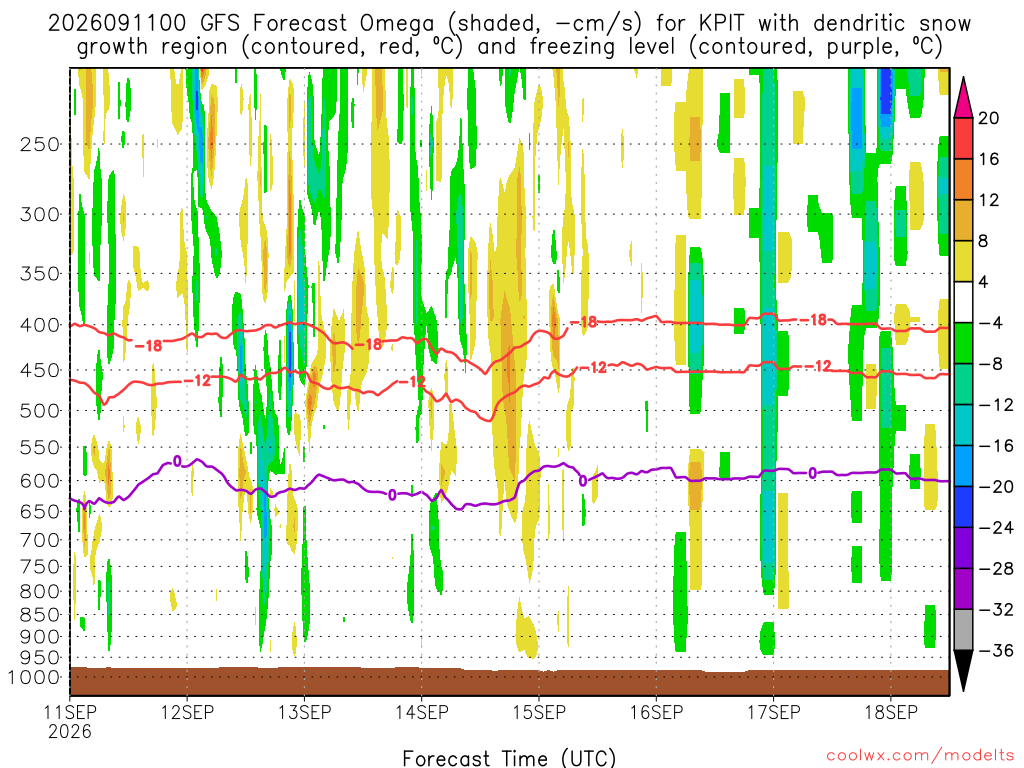Image resolution: width=1024 pixels, height=768 pixels.
Task: Click the yellow colorbar segment near 8
Action: tap(963, 261)
